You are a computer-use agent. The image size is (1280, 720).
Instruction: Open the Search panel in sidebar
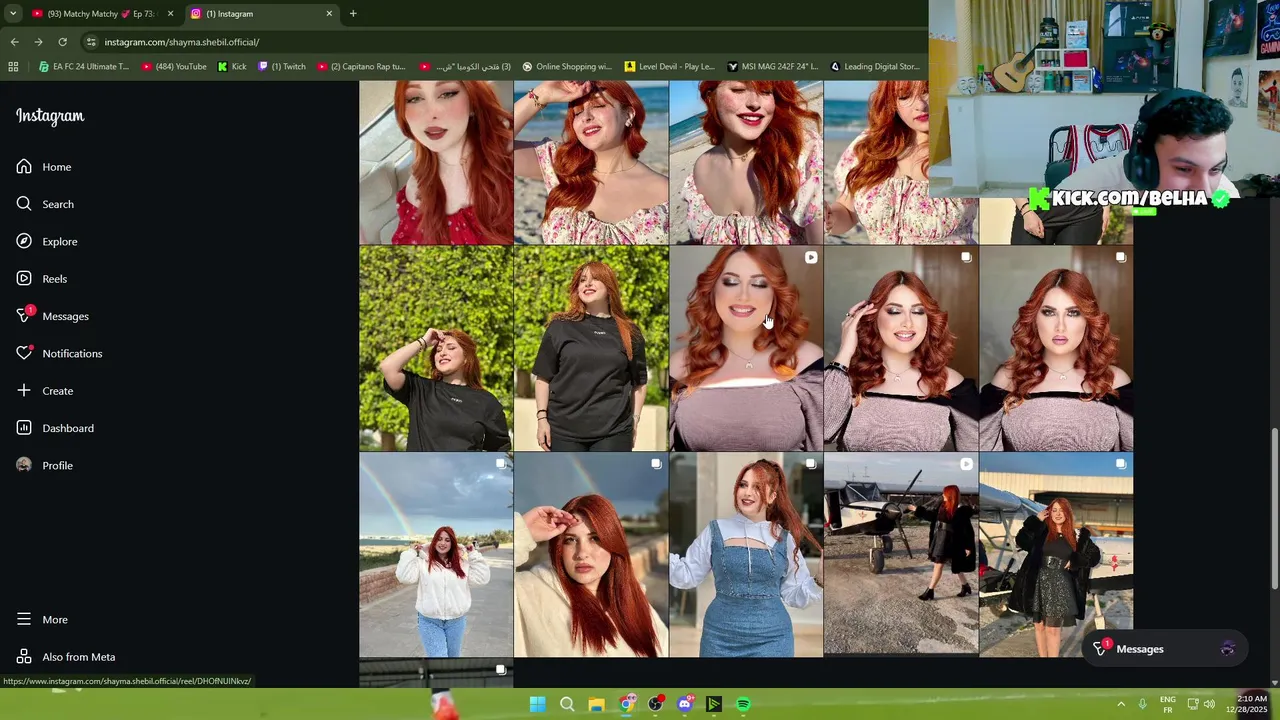click(x=45, y=204)
